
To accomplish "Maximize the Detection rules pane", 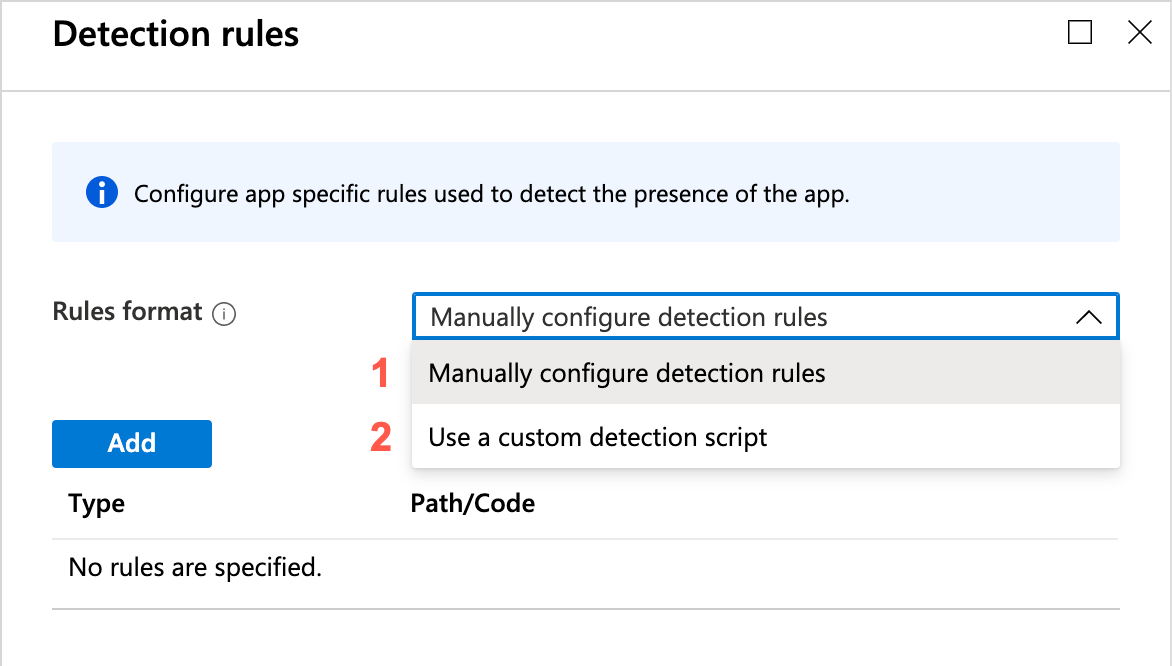I will click(1080, 33).
